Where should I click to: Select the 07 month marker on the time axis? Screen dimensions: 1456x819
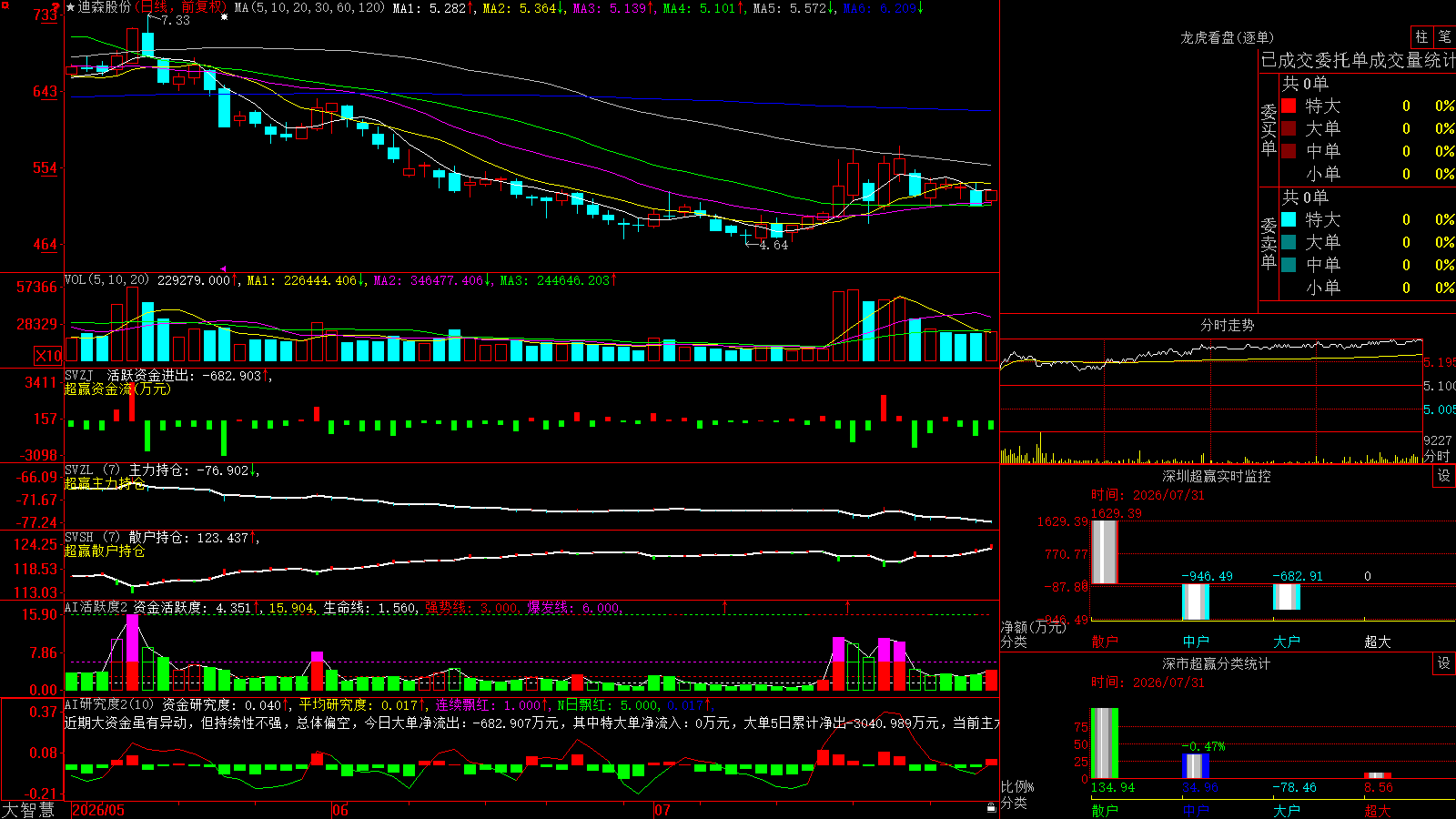(x=662, y=810)
